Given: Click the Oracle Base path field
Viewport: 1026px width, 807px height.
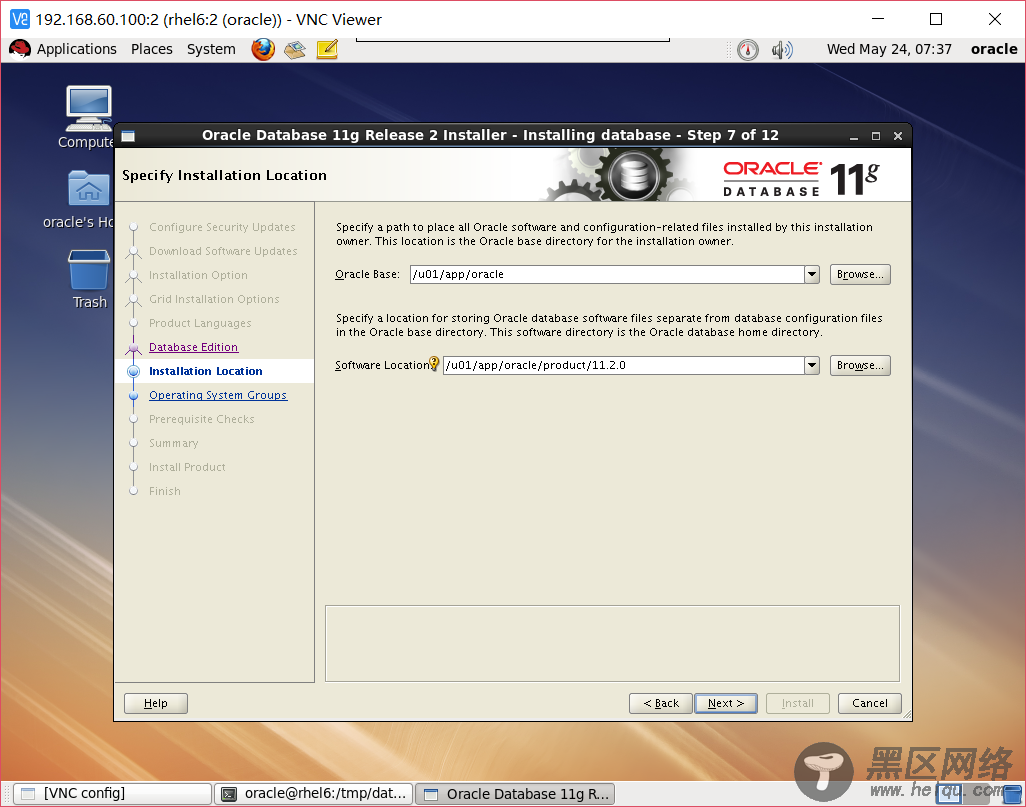Looking at the screenshot, I should tap(607, 274).
